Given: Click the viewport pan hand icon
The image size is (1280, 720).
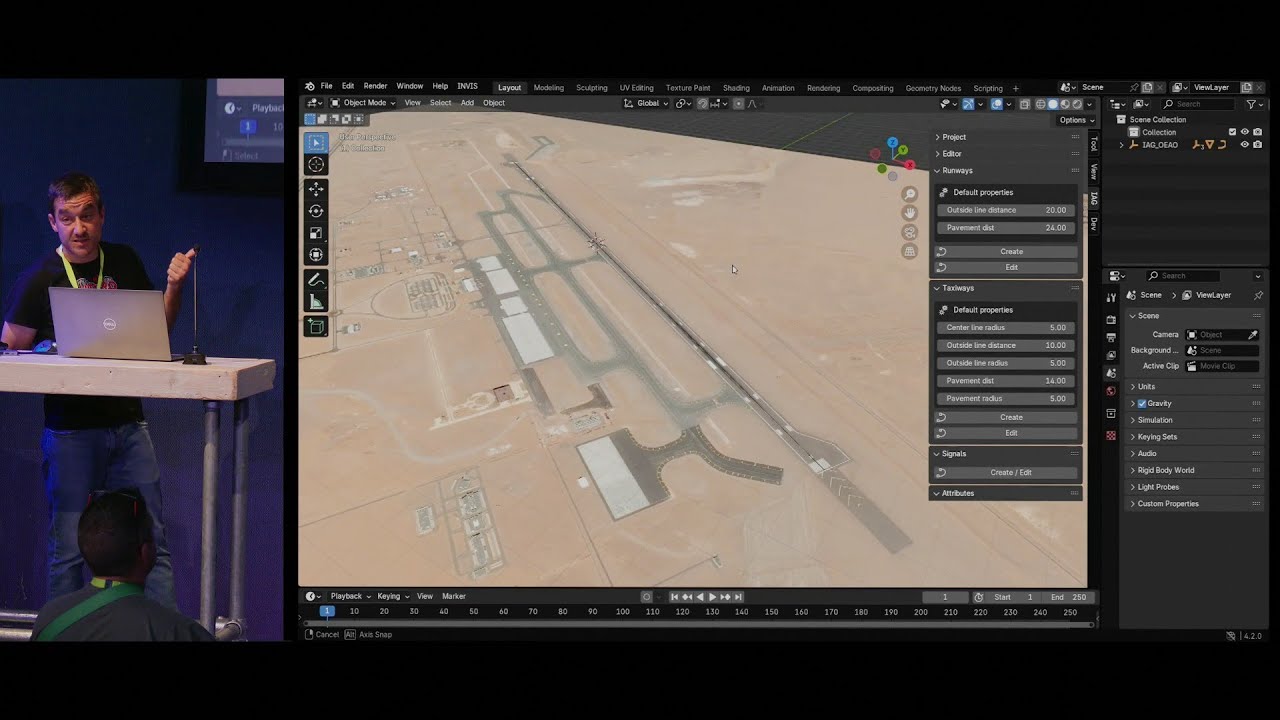Looking at the screenshot, I should tap(910, 213).
